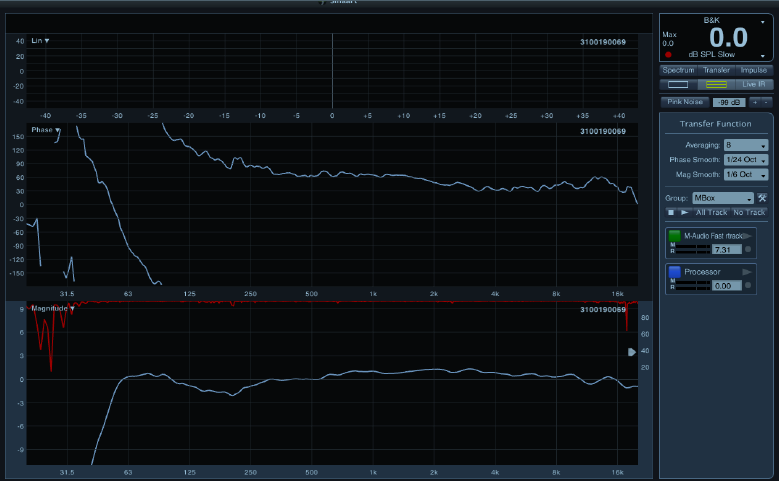The width and height of the screenshot is (779, 481).
Task: Click the red SPL meter record indicator
Action: pyautogui.click(x=668, y=54)
